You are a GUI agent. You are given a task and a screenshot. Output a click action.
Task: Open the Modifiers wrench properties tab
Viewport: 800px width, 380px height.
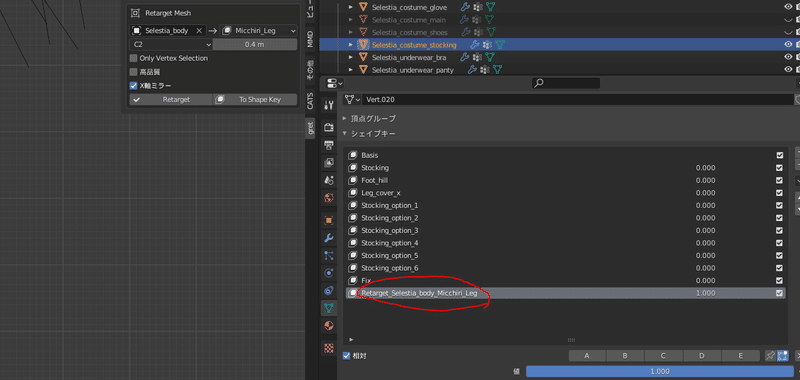click(329, 238)
